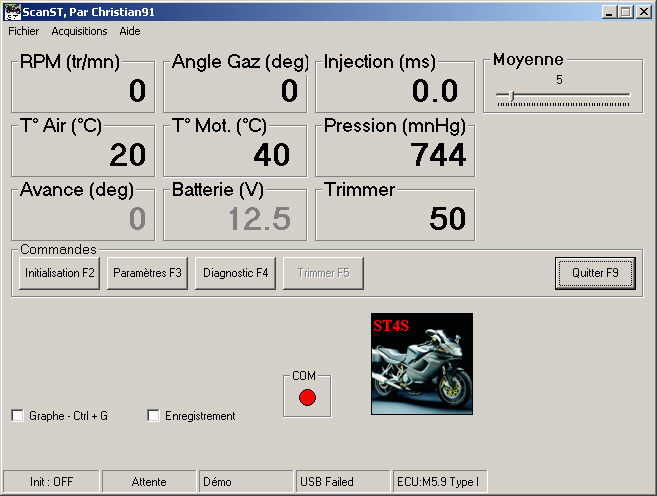Image resolution: width=657 pixels, height=496 pixels.
Task: Click the ST4S motorcycle image
Action: [x=422, y=364]
